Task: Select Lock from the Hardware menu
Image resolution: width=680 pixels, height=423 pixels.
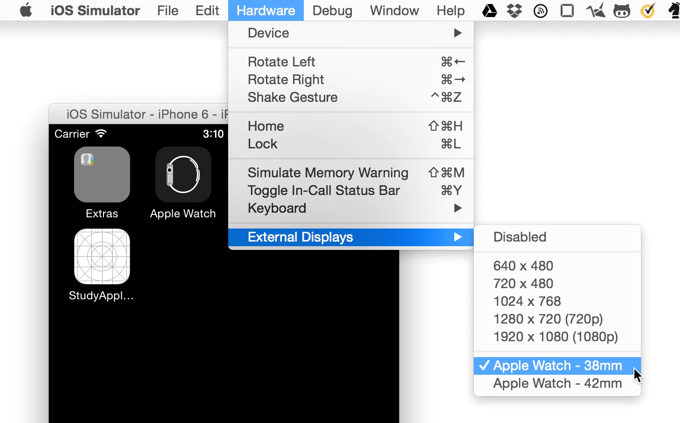Action: point(351,144)
